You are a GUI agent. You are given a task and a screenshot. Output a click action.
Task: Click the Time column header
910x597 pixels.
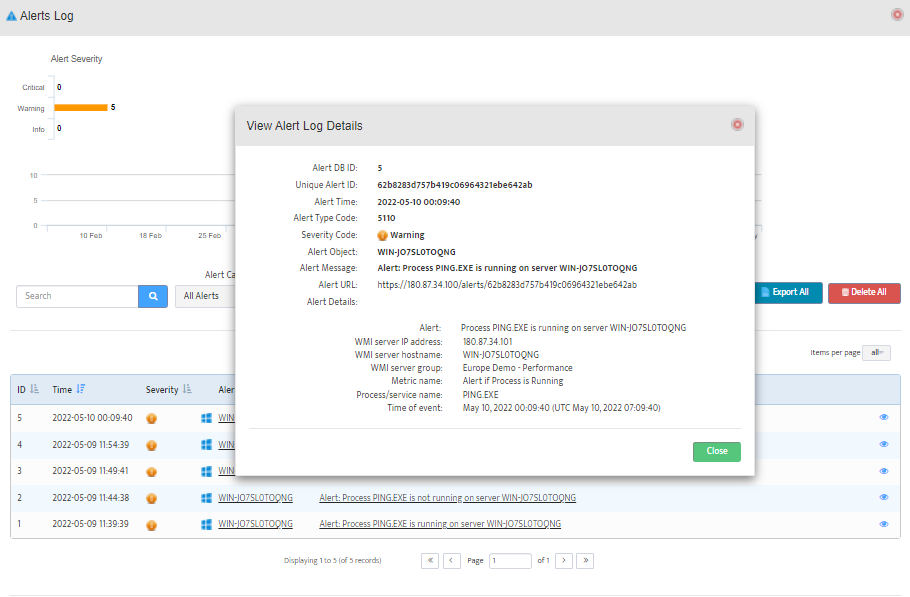62,390
